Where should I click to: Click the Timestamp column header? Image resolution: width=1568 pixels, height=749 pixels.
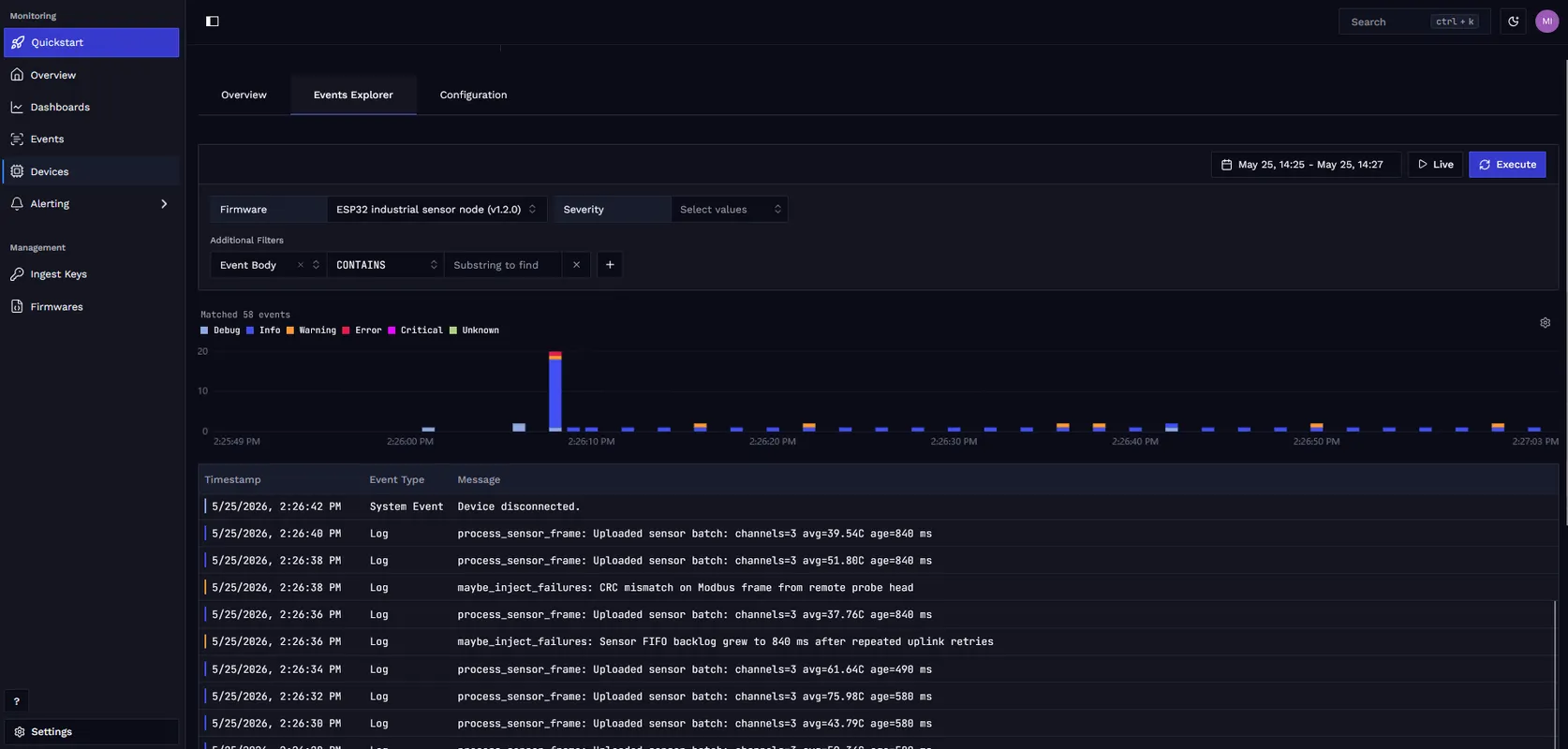tap(232, 480)
